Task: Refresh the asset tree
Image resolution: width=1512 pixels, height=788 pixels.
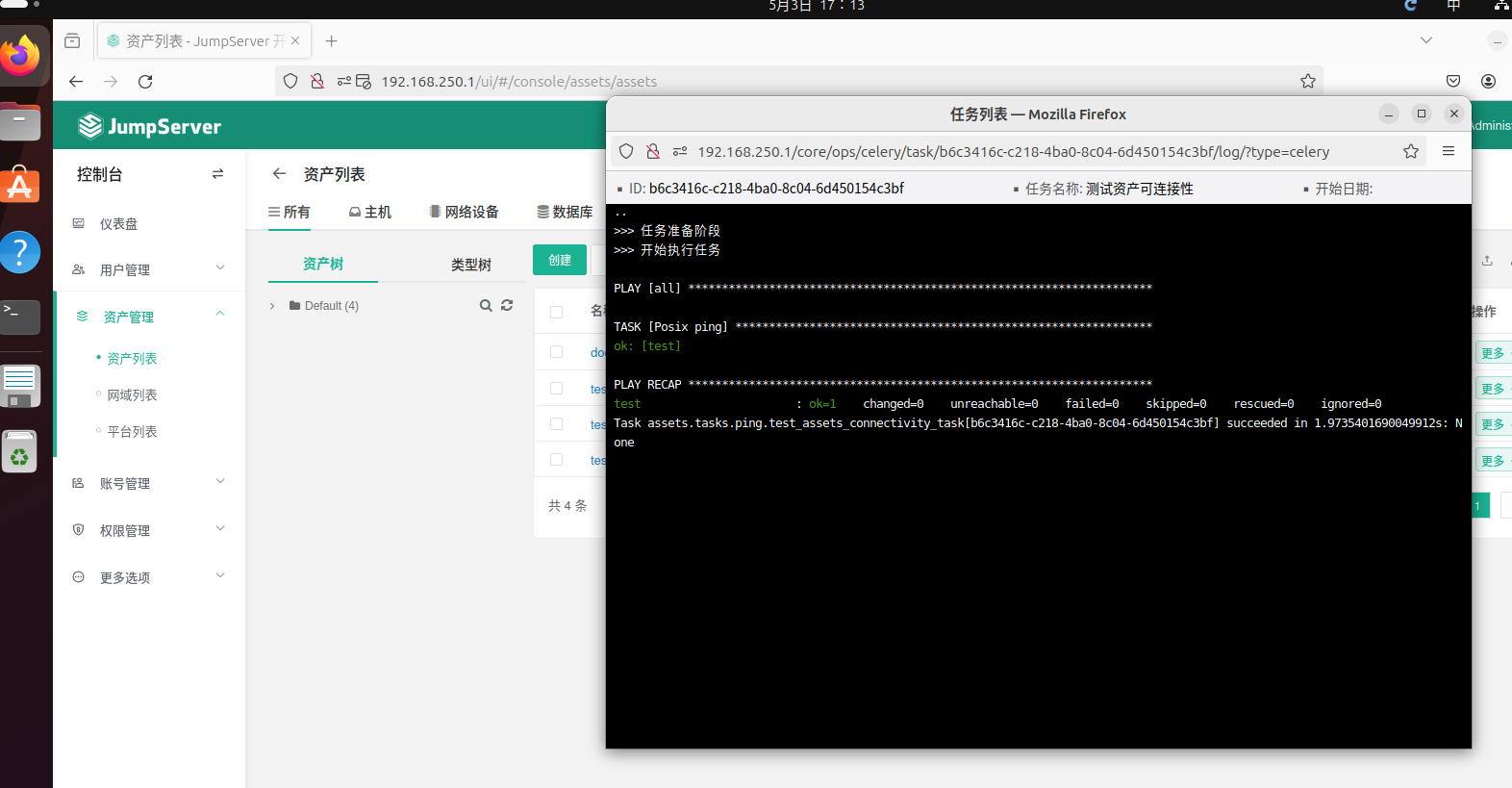Action: [507, 305]
